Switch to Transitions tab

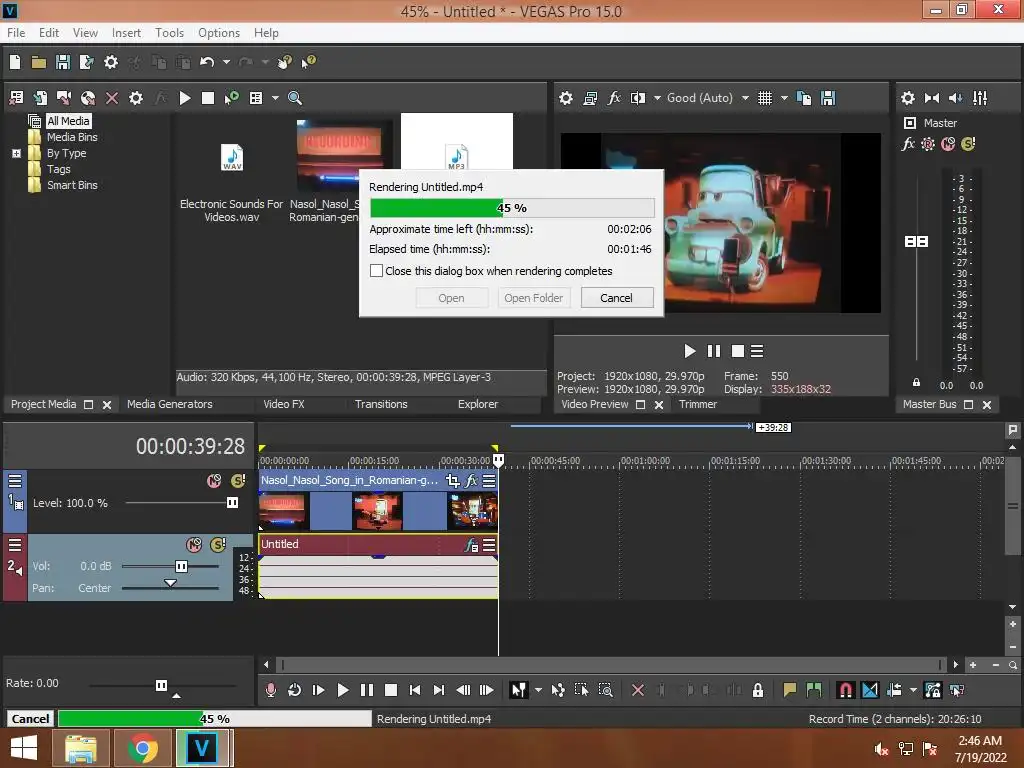(x=381, y=404)
